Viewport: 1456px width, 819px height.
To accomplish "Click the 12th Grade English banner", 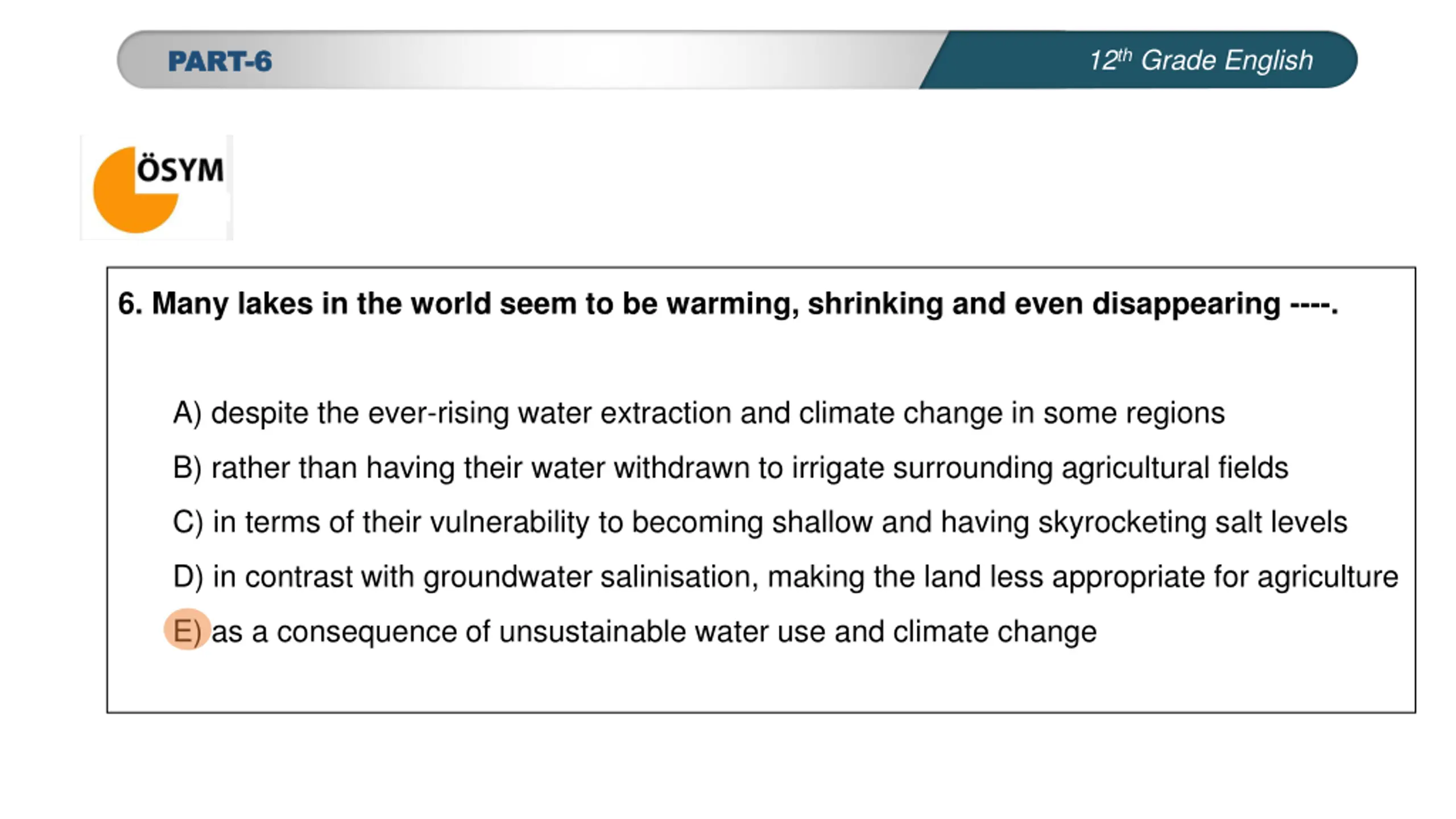I will pyautogui.click(x=1200, y=60).
